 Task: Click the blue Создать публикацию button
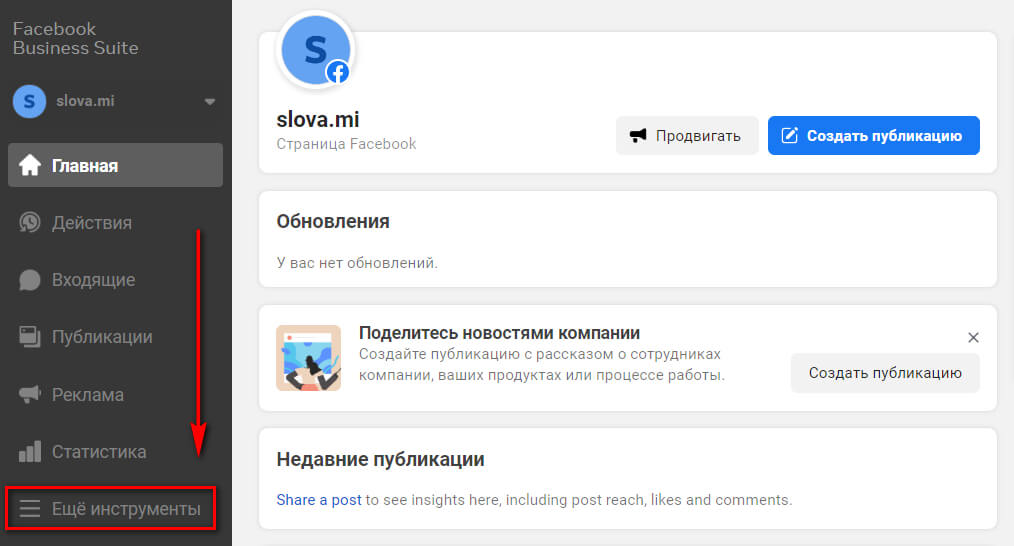874,135
